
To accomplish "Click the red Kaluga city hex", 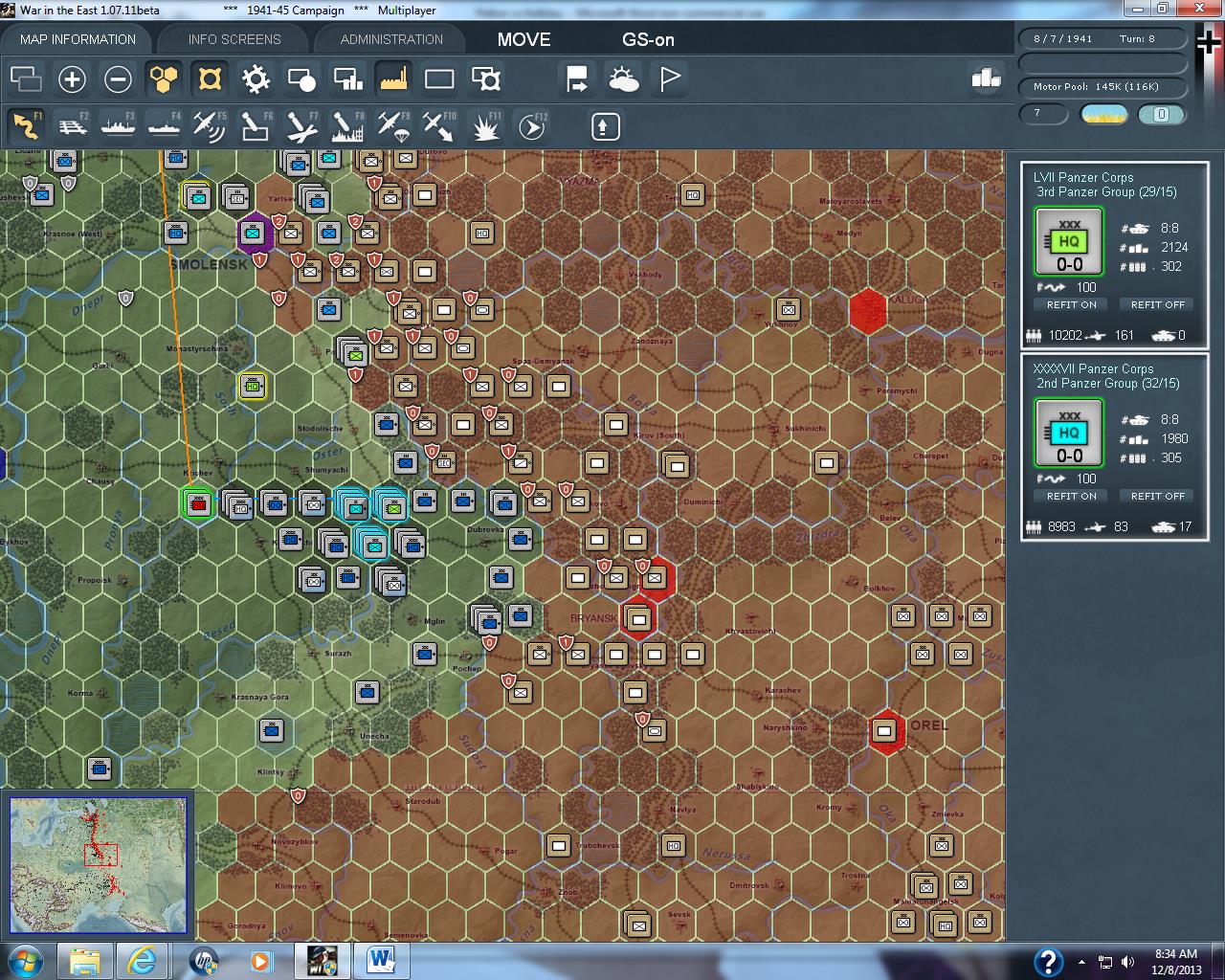I will click(x=868, y=311).
